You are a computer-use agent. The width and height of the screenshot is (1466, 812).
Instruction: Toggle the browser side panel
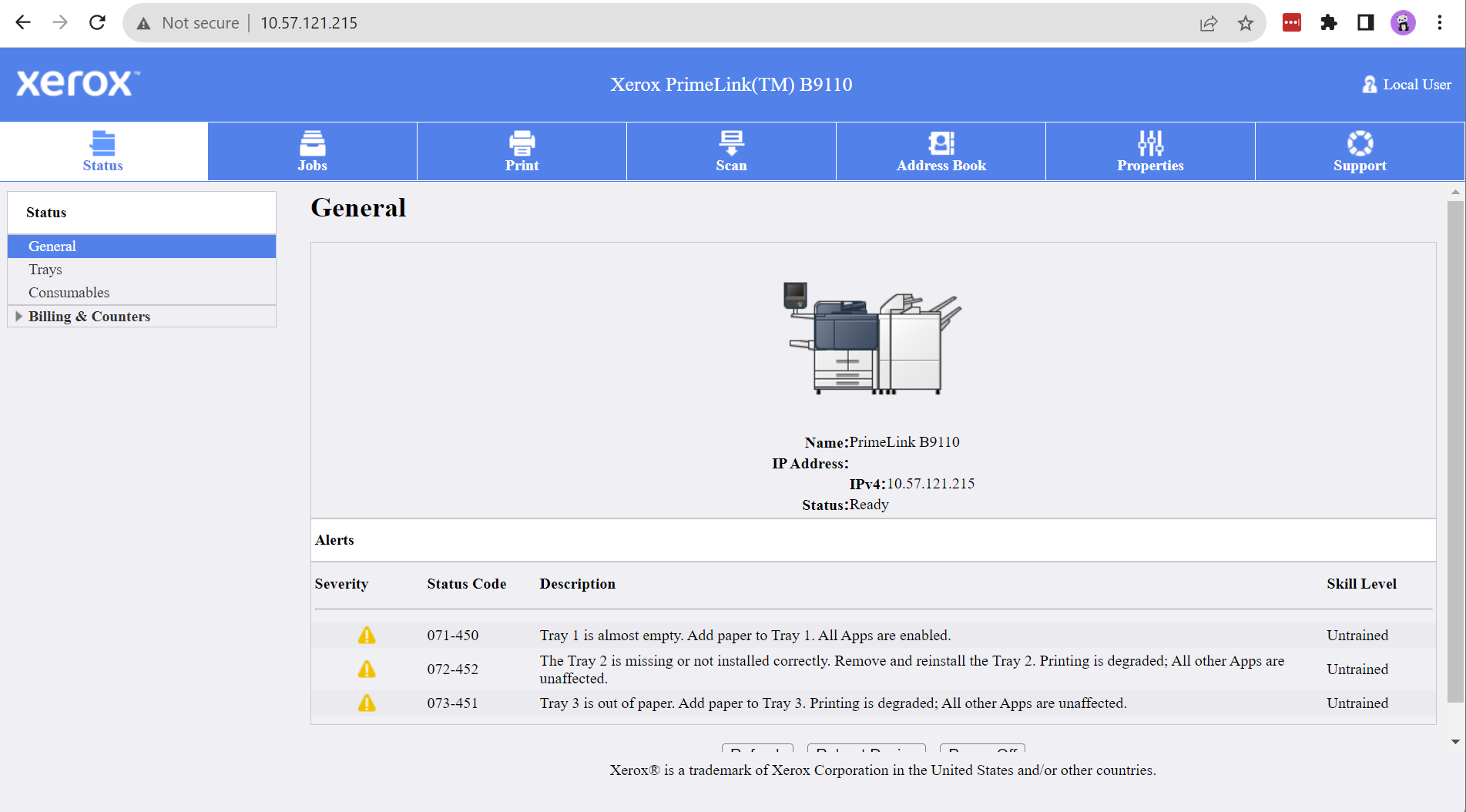tap(1366, 23)
